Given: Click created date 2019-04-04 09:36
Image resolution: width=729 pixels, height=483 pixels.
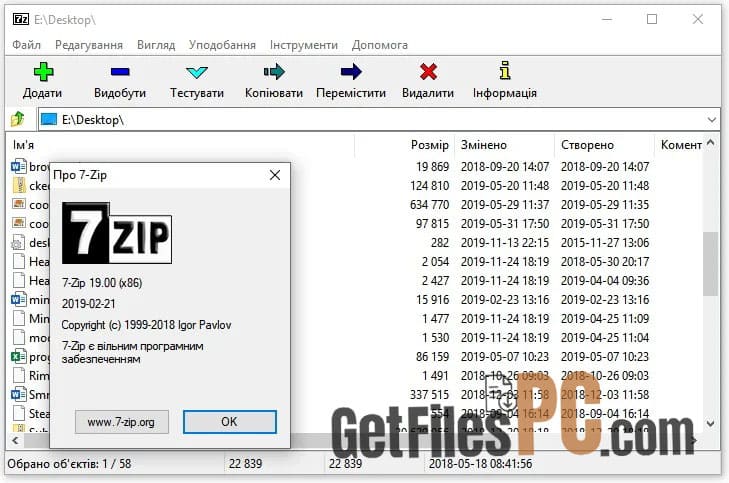Looking at the screenshot, I should point(605,281).
